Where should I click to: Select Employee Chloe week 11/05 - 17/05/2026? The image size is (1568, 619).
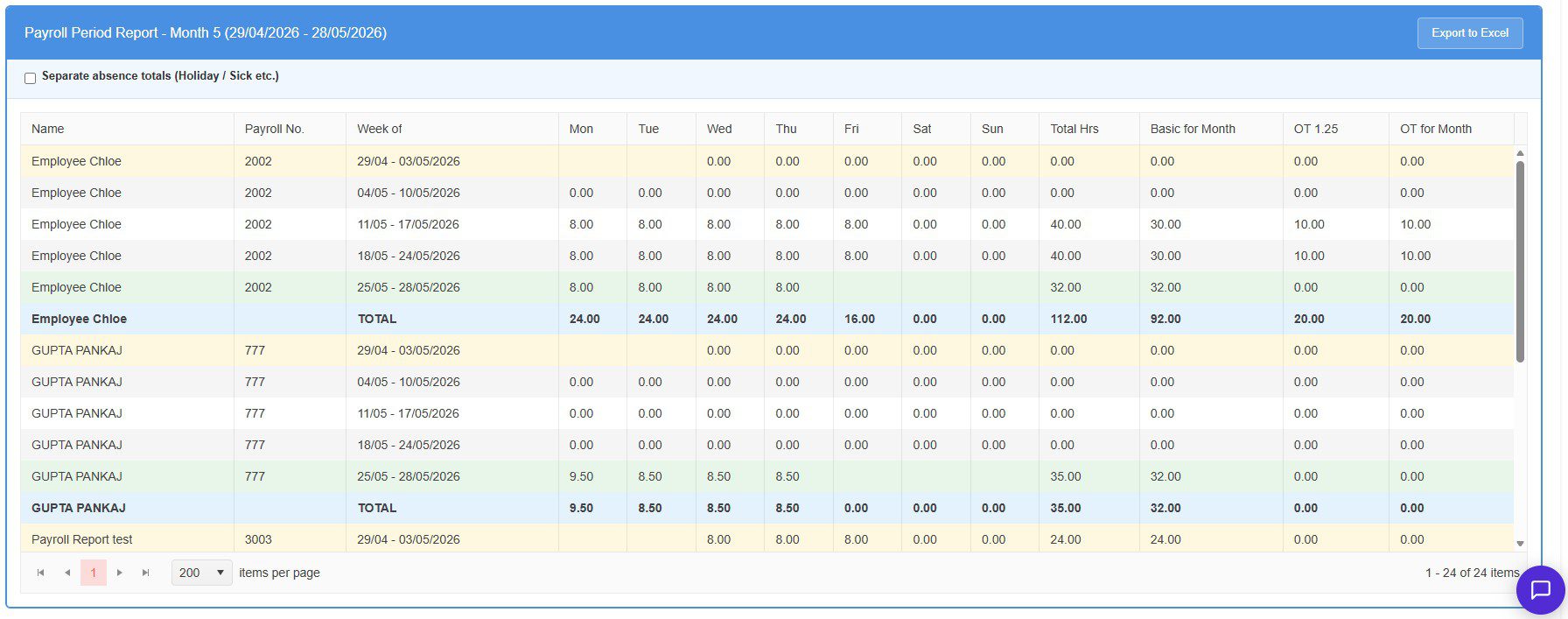coord(767,224)
